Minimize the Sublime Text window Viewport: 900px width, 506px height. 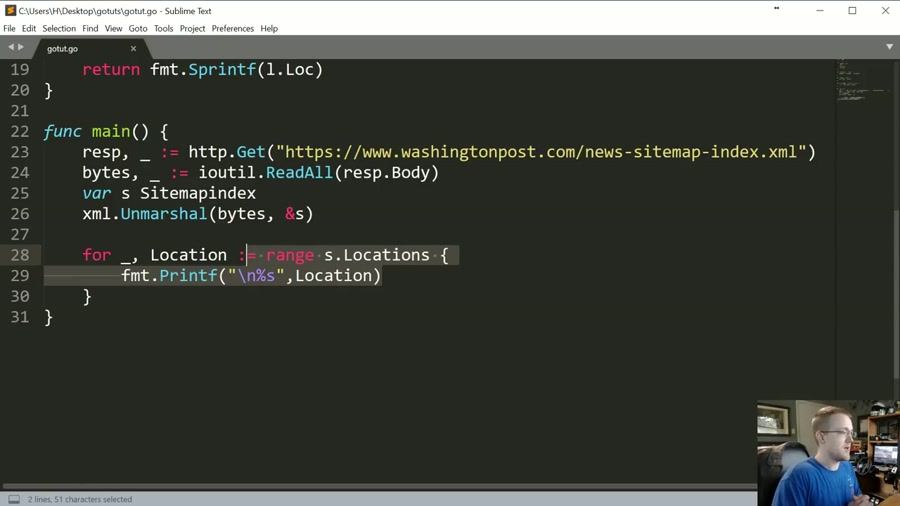pos(820,10)
